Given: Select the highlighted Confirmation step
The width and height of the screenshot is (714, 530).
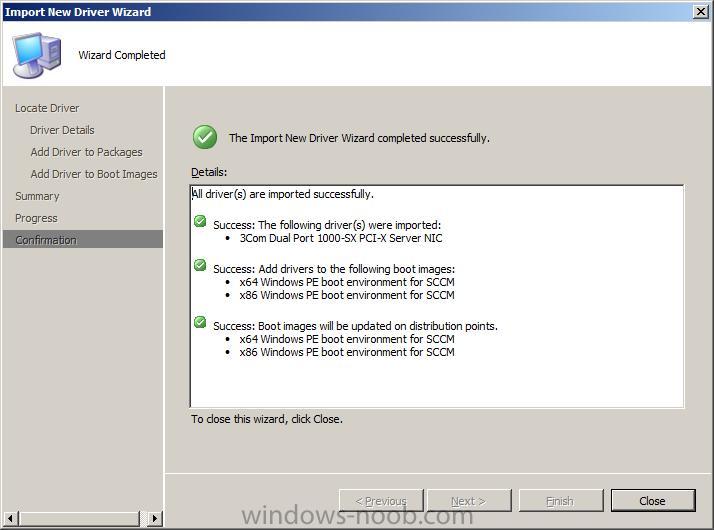Looking at the screenshot, I should [83, 240].
